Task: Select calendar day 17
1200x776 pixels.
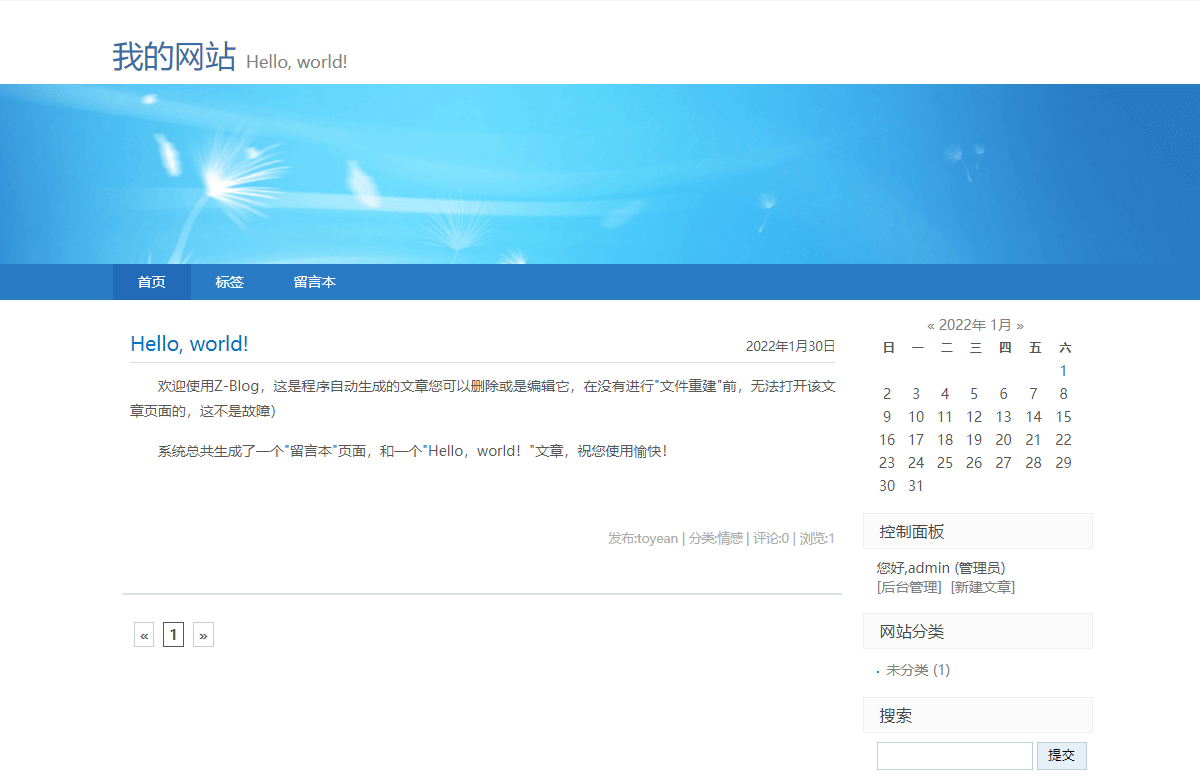Action: point(916,440)
